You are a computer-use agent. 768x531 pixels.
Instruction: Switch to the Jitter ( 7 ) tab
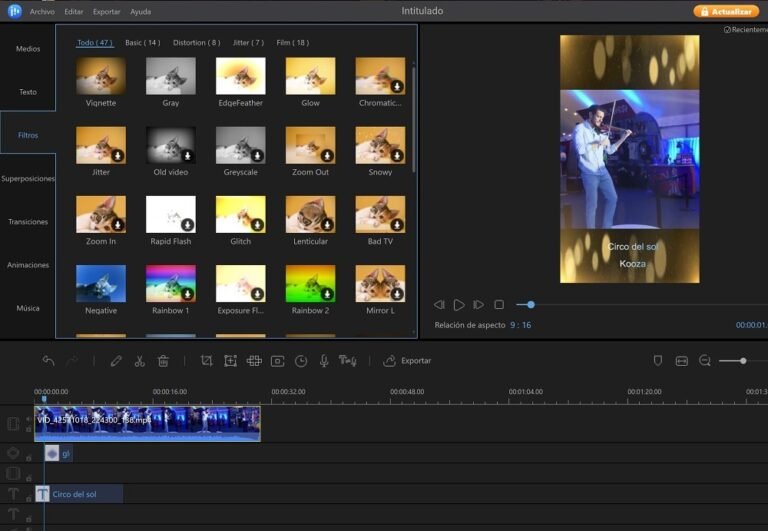pos(248,43)
